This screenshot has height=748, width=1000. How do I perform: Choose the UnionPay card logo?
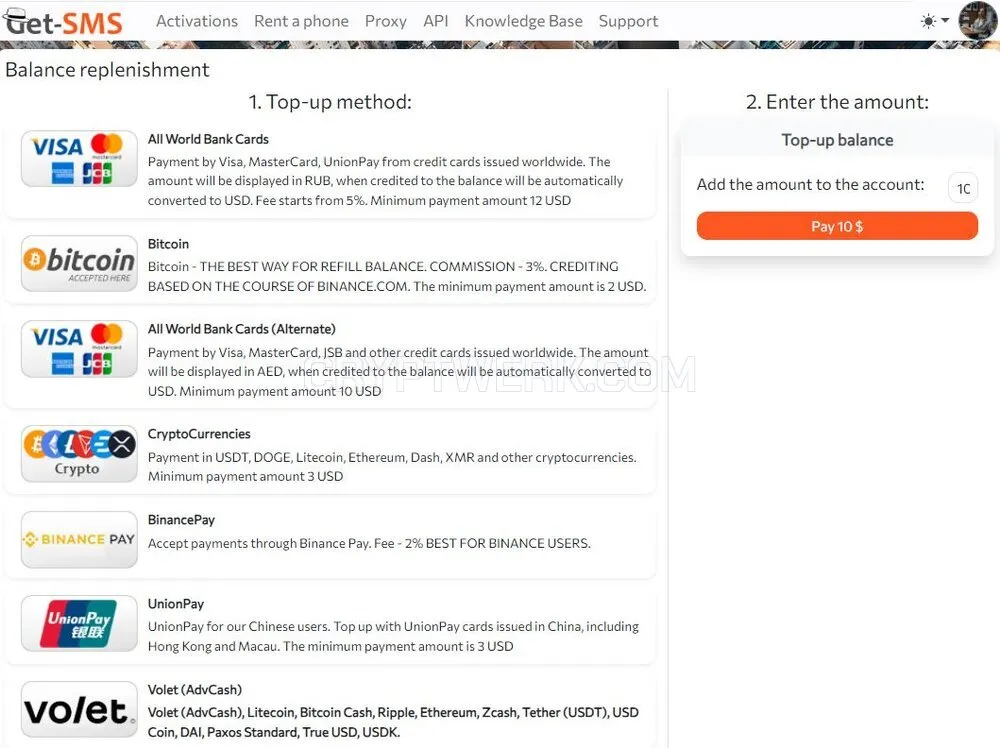[x=79, y=624]
